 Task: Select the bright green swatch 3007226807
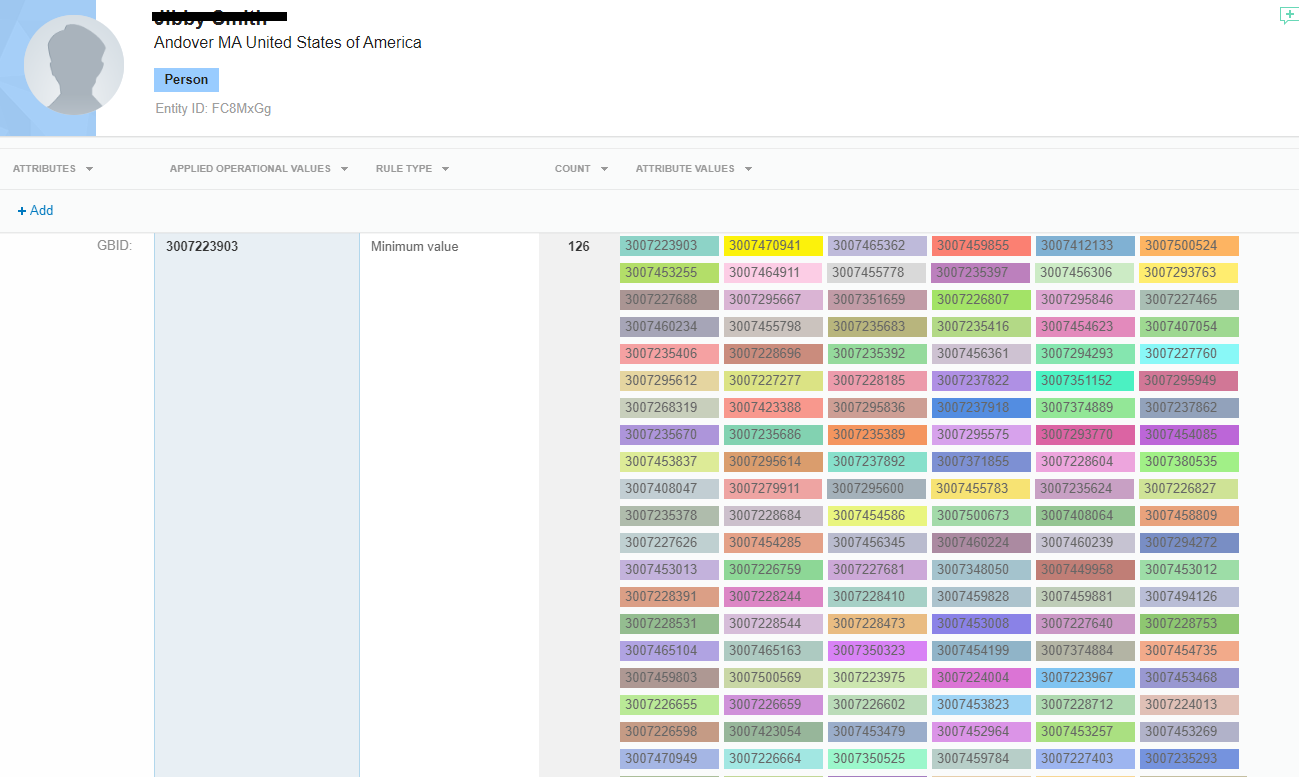tap(981, 300)
